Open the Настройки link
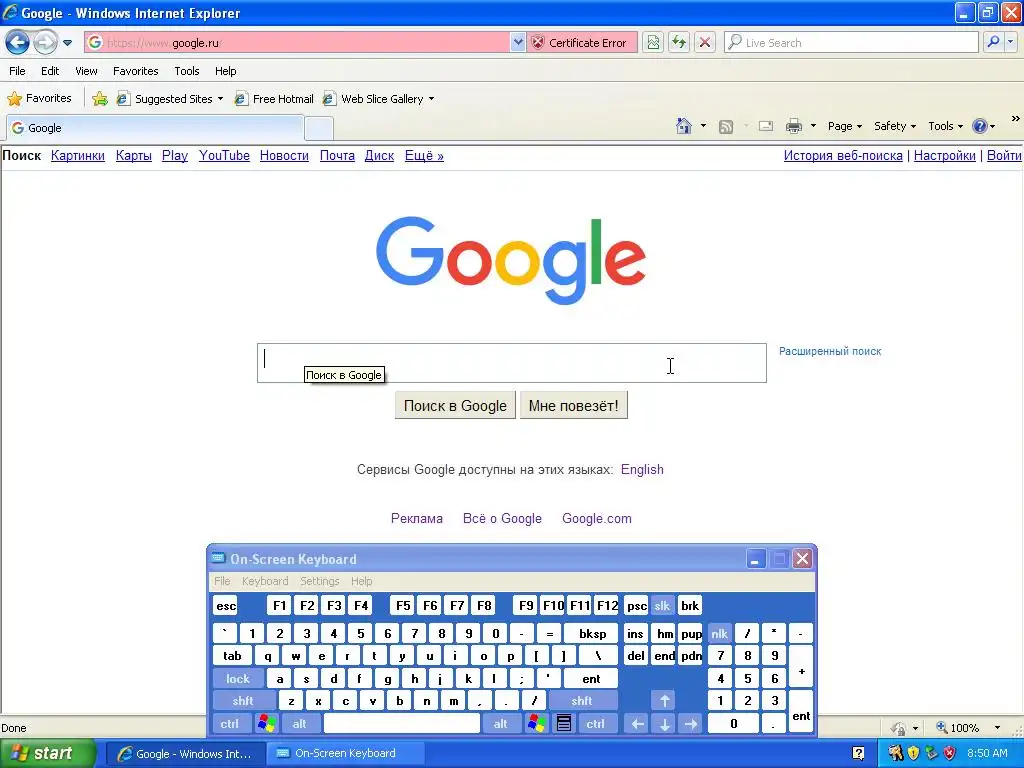The height and width of the screenshot is (768, 1024). click(x=944, y=155)
